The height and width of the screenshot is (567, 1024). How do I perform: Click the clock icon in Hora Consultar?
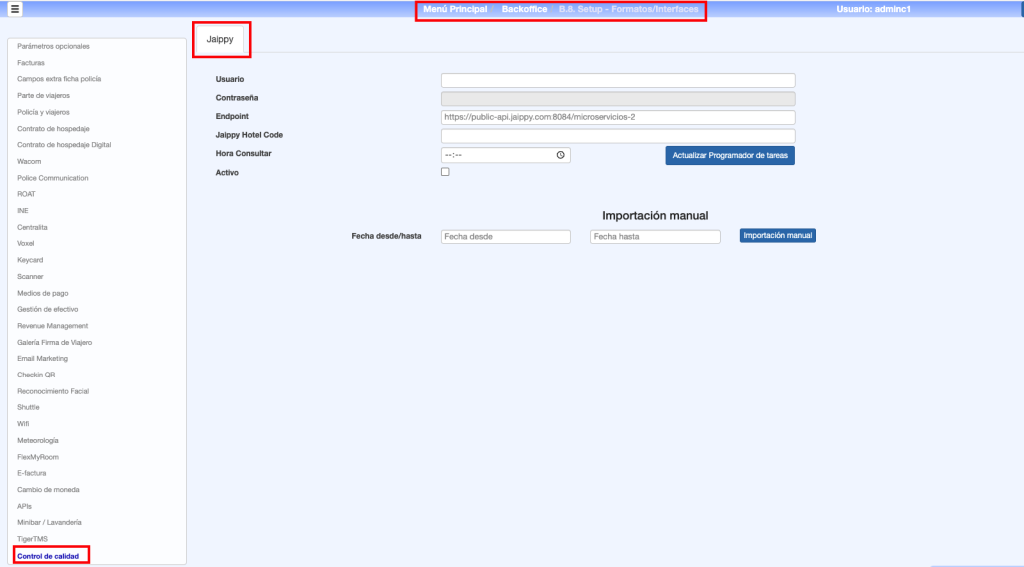click(560, 155)
